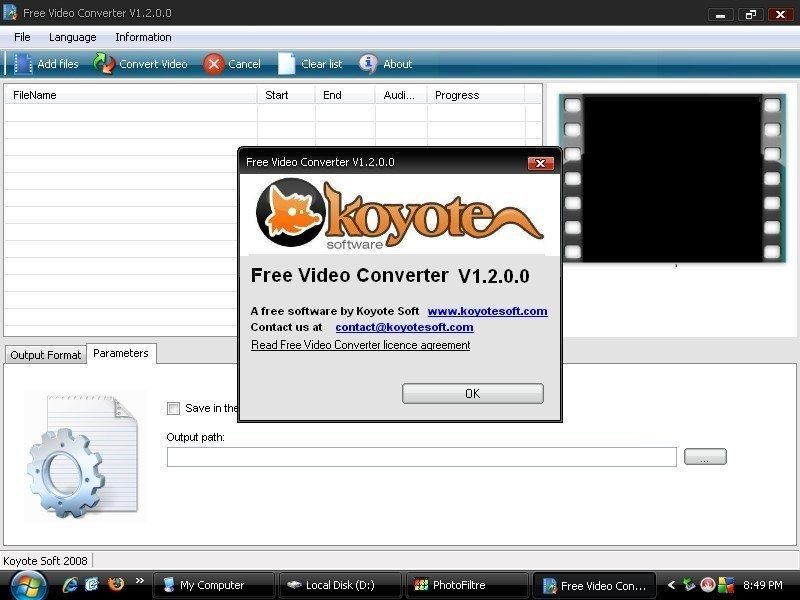The image size is (800, 600).
Task: Collapse hidden icons with the tray chevron
Action: [672, 585]
